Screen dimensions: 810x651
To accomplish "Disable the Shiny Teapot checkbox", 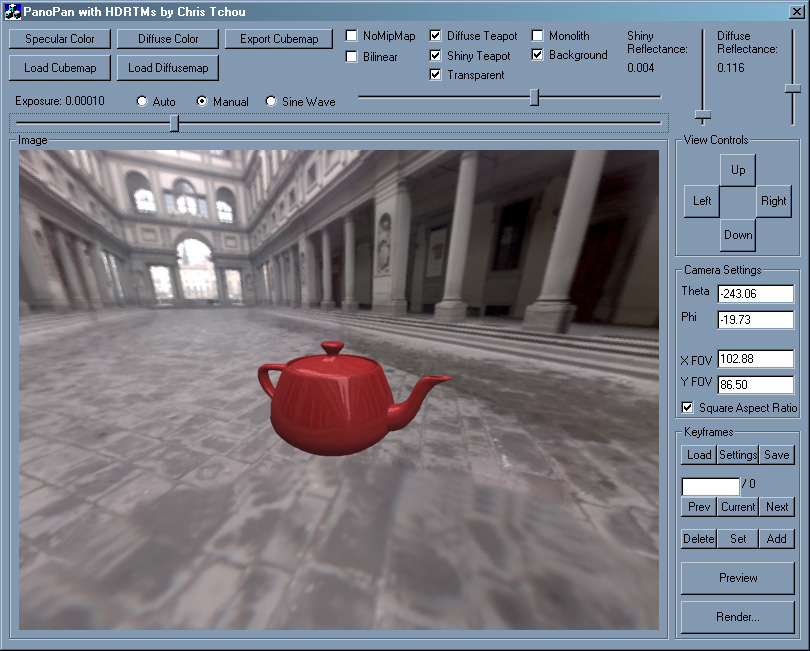I will click(x=436, y=56).
